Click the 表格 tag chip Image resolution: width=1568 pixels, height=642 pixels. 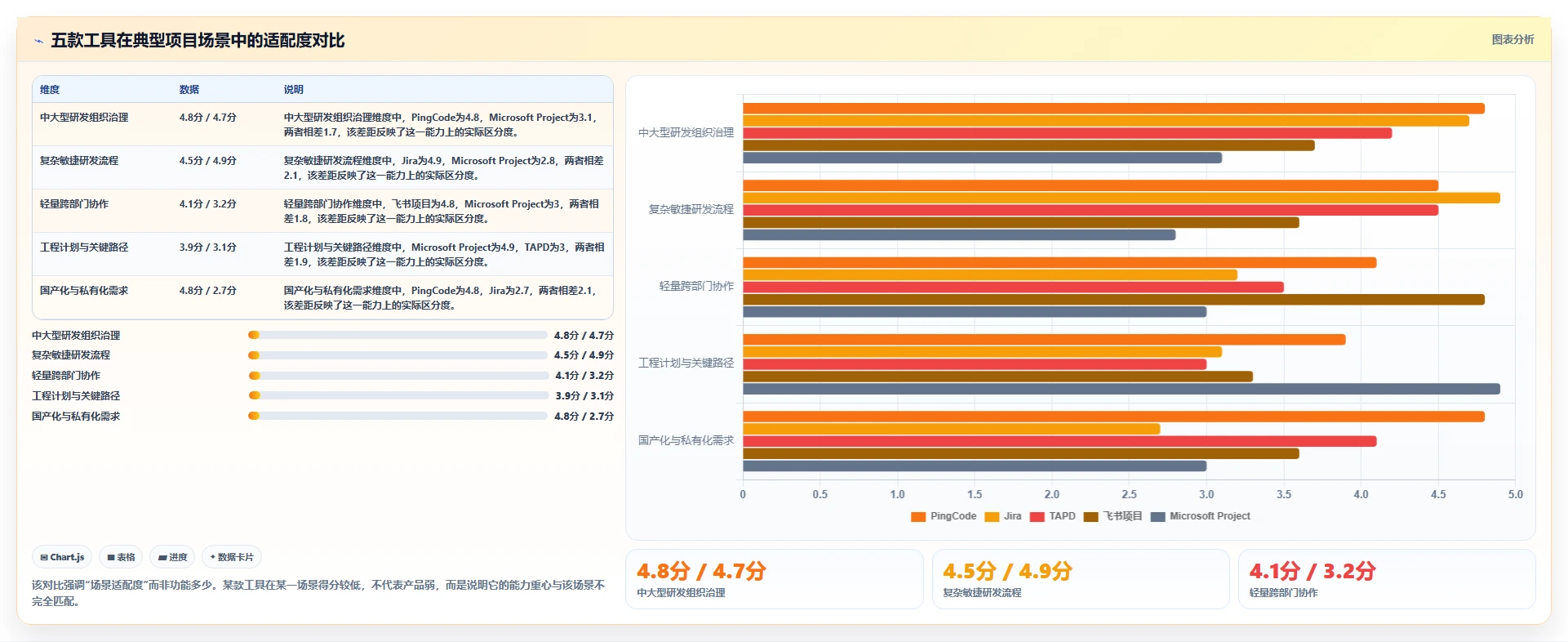[x=121, y=557]
